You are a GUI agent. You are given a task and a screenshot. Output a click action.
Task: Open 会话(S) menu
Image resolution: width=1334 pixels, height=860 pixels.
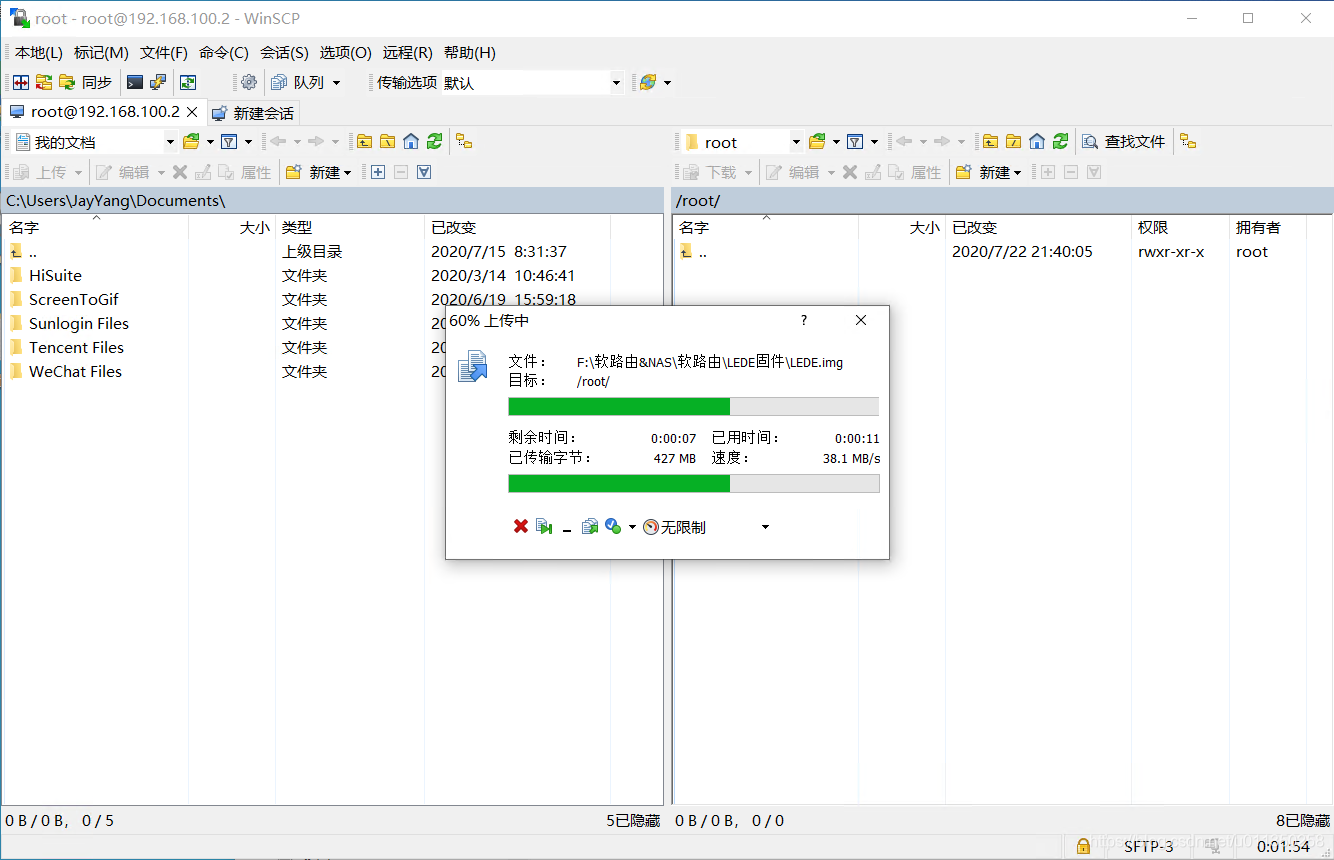[x=284, y=52]
